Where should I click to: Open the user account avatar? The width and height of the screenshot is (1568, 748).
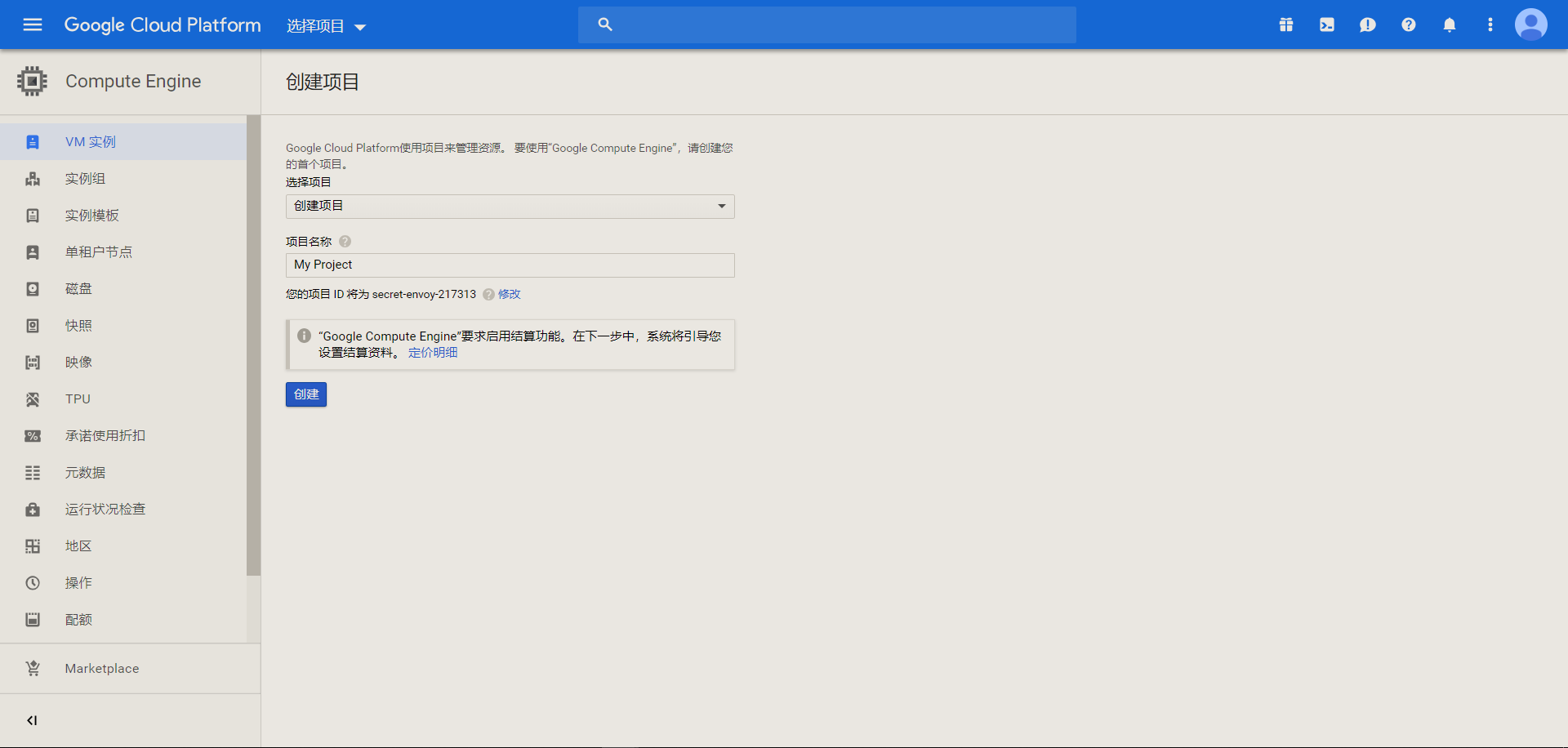[1531, 24]
